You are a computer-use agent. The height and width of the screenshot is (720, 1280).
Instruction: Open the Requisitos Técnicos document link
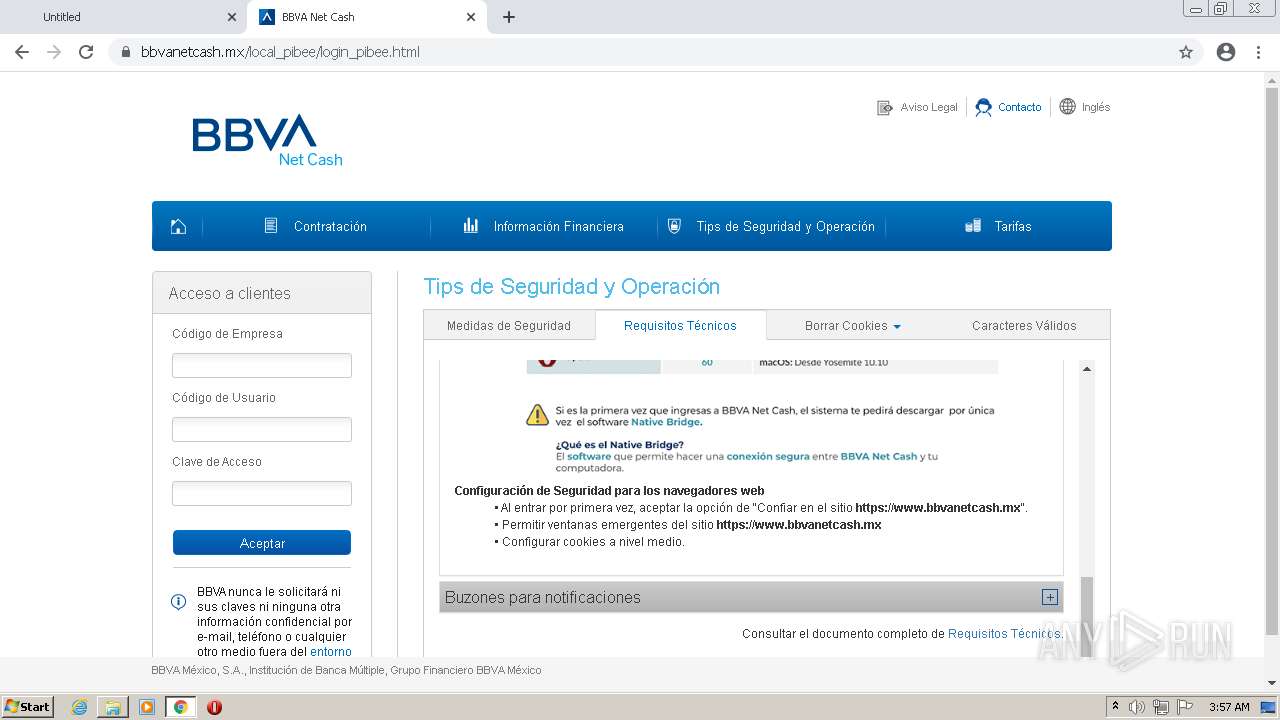(1005, 634)
